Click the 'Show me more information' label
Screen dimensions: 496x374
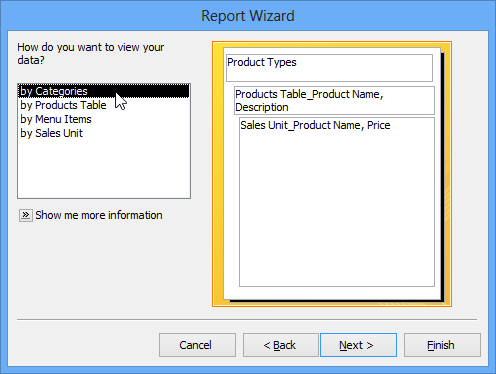[x=99, y=215]
